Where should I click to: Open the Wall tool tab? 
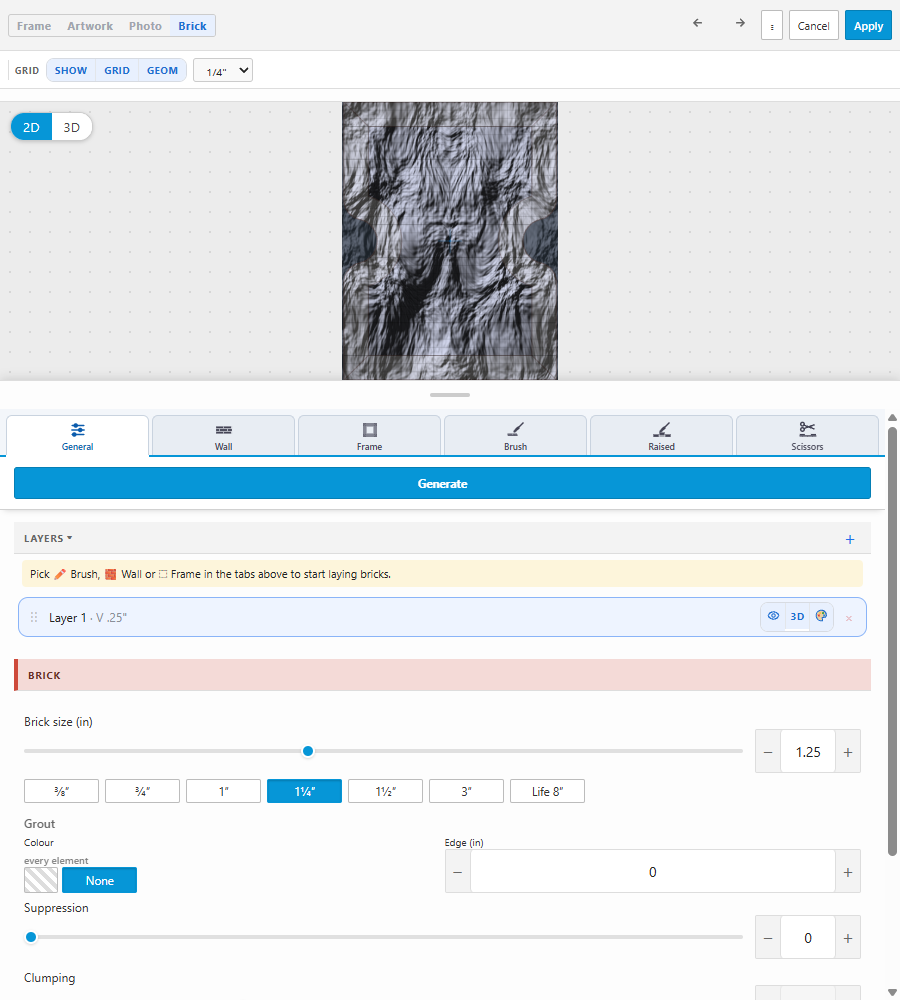223,436
